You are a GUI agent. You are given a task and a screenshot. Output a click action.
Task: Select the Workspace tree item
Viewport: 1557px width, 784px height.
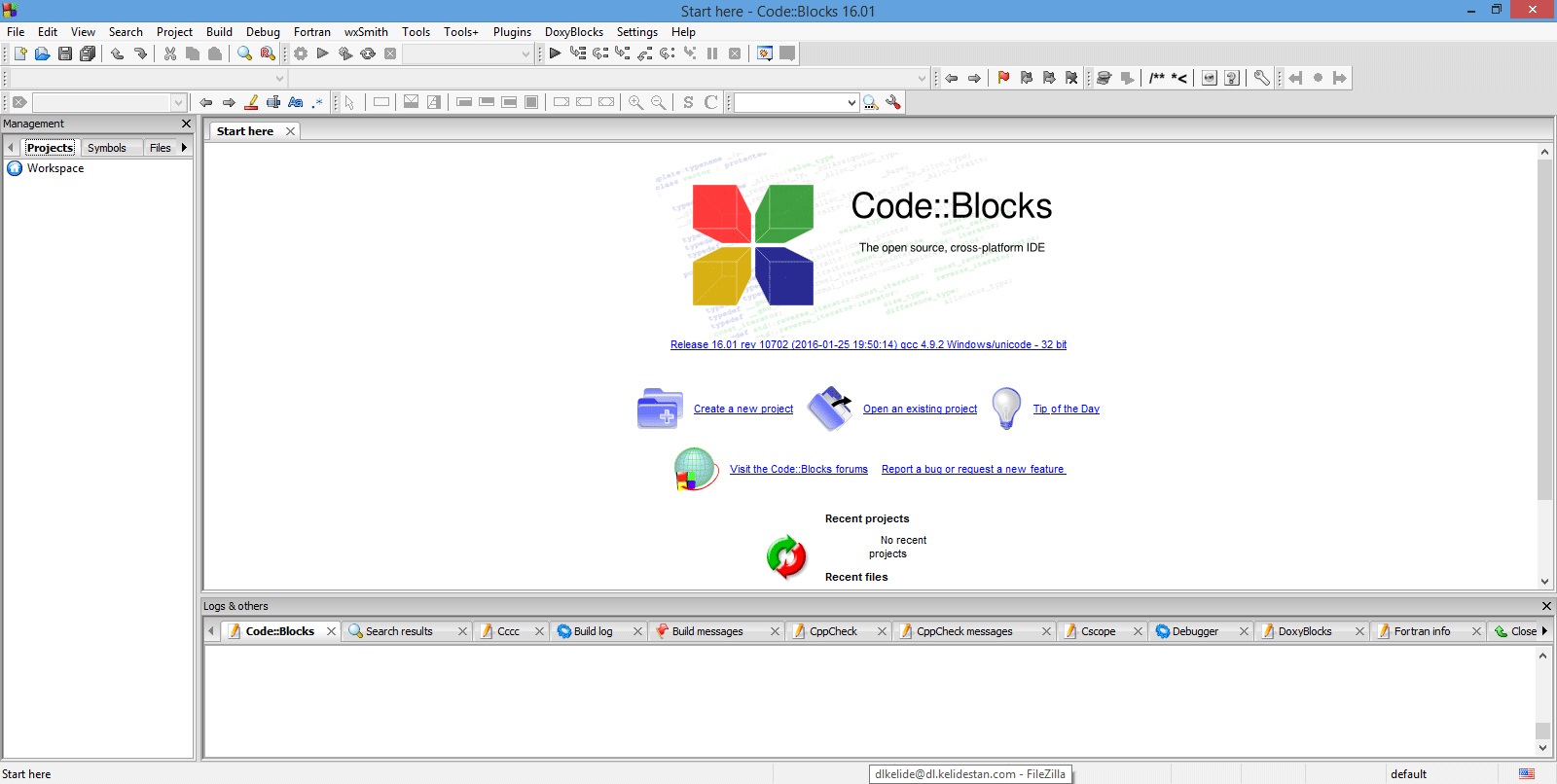tap(55, 168)
